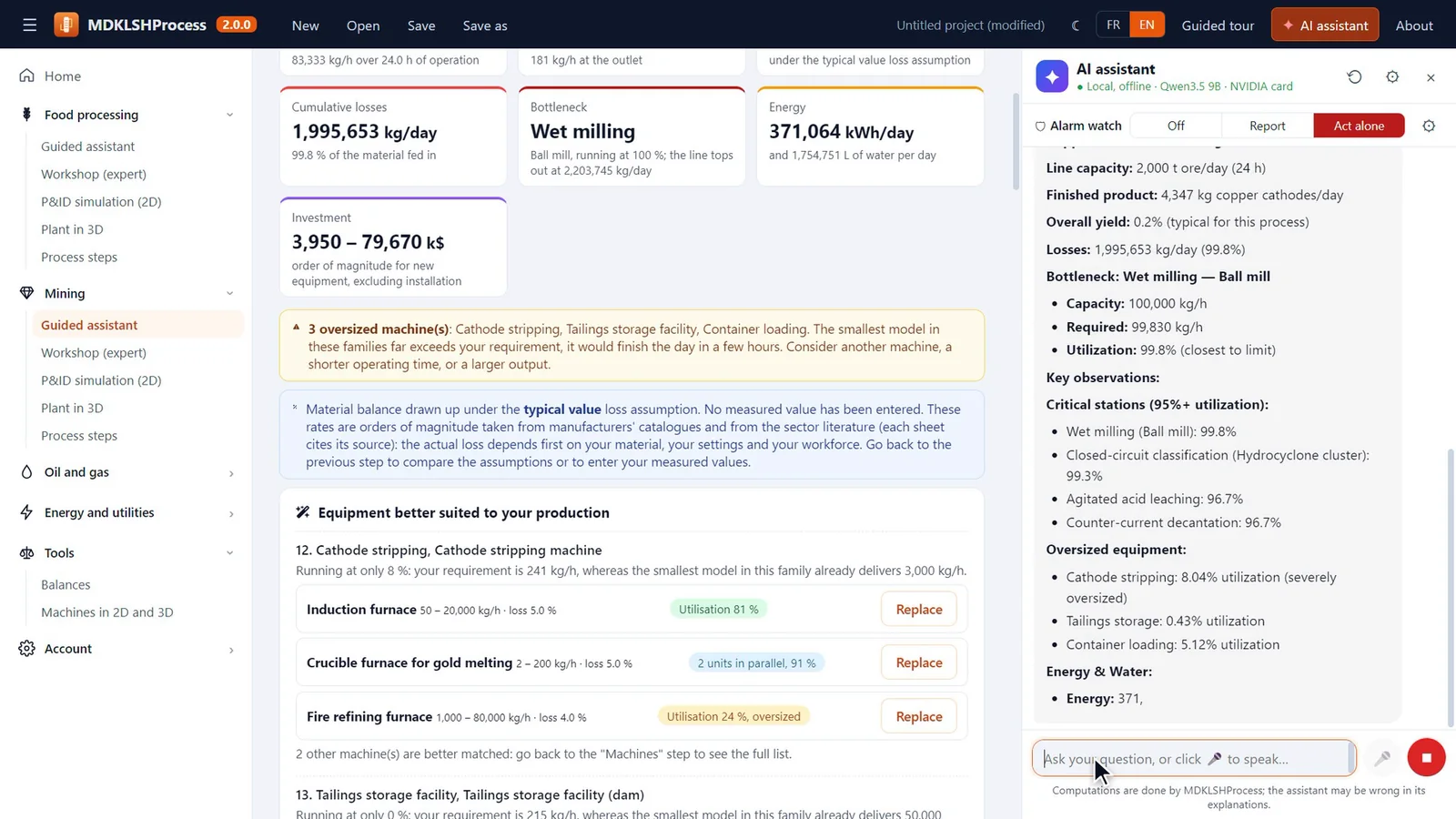Viewport: 1456px width, 819px height.
Task: Open Plant in 3D under Mining
Action: pos(72,408)
